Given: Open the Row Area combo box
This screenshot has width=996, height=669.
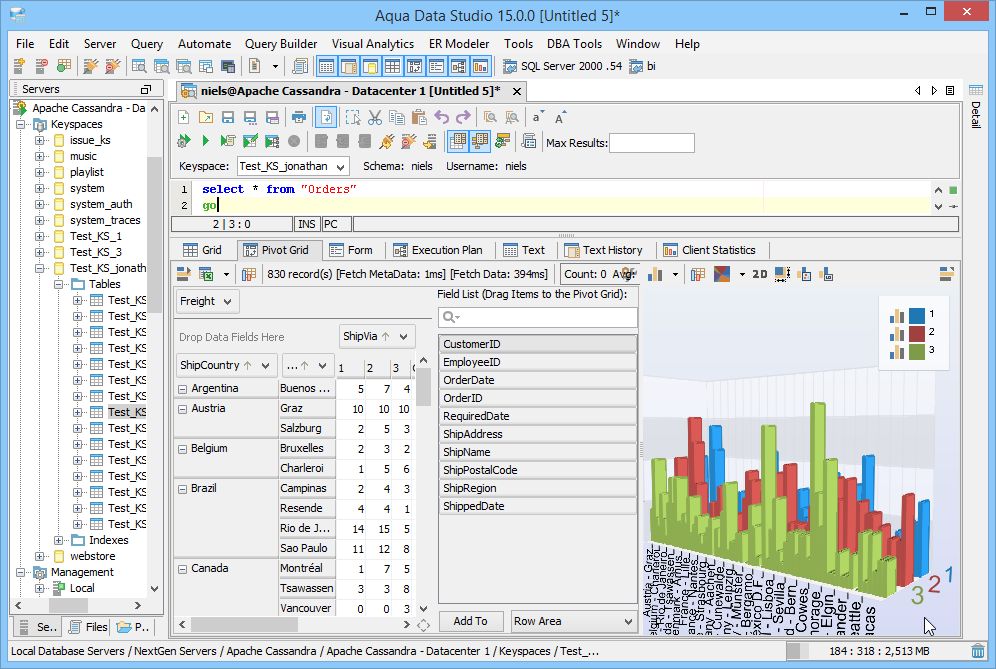Looking at the screenshot, I should (574, 621).
